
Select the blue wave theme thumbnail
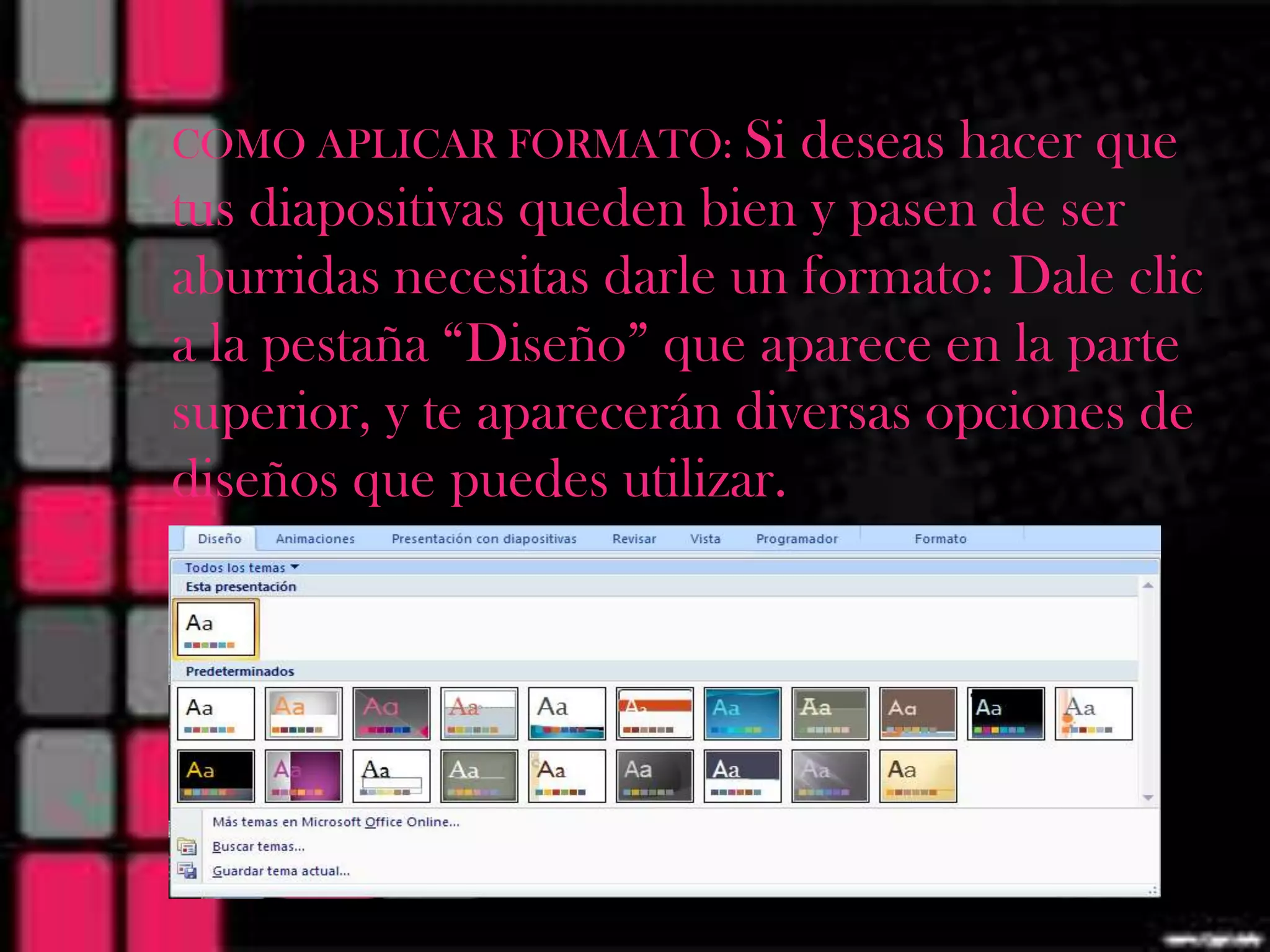742,713
